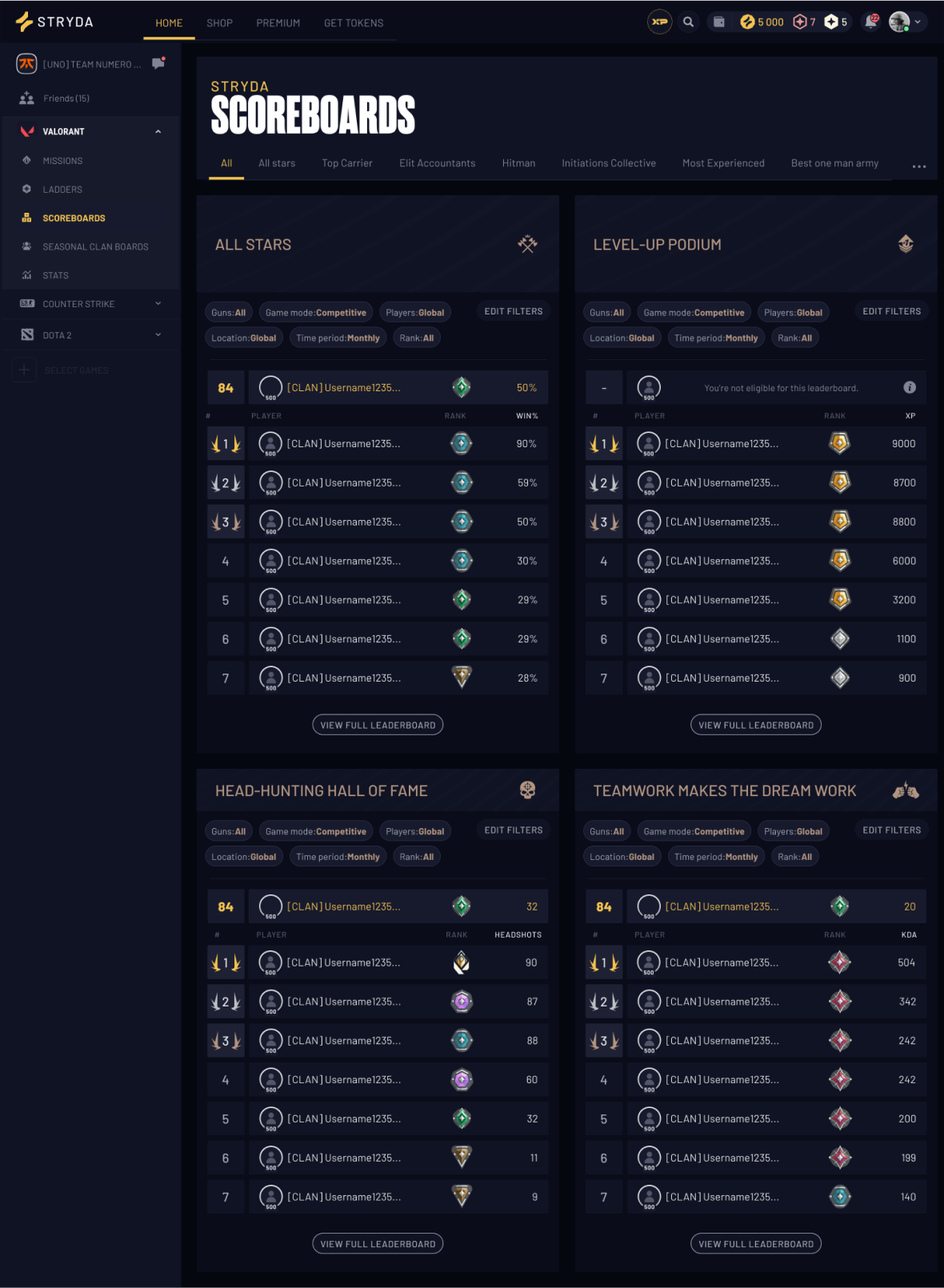
Task: Switch to the Best one man army tab
Action: tap(834, 163)
